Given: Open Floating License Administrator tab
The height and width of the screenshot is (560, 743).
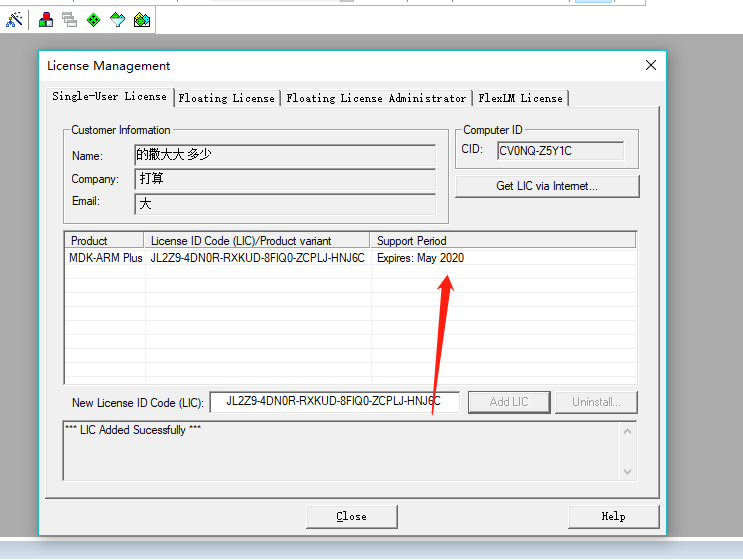Looking at the screenshot, I should click(376, 99).
